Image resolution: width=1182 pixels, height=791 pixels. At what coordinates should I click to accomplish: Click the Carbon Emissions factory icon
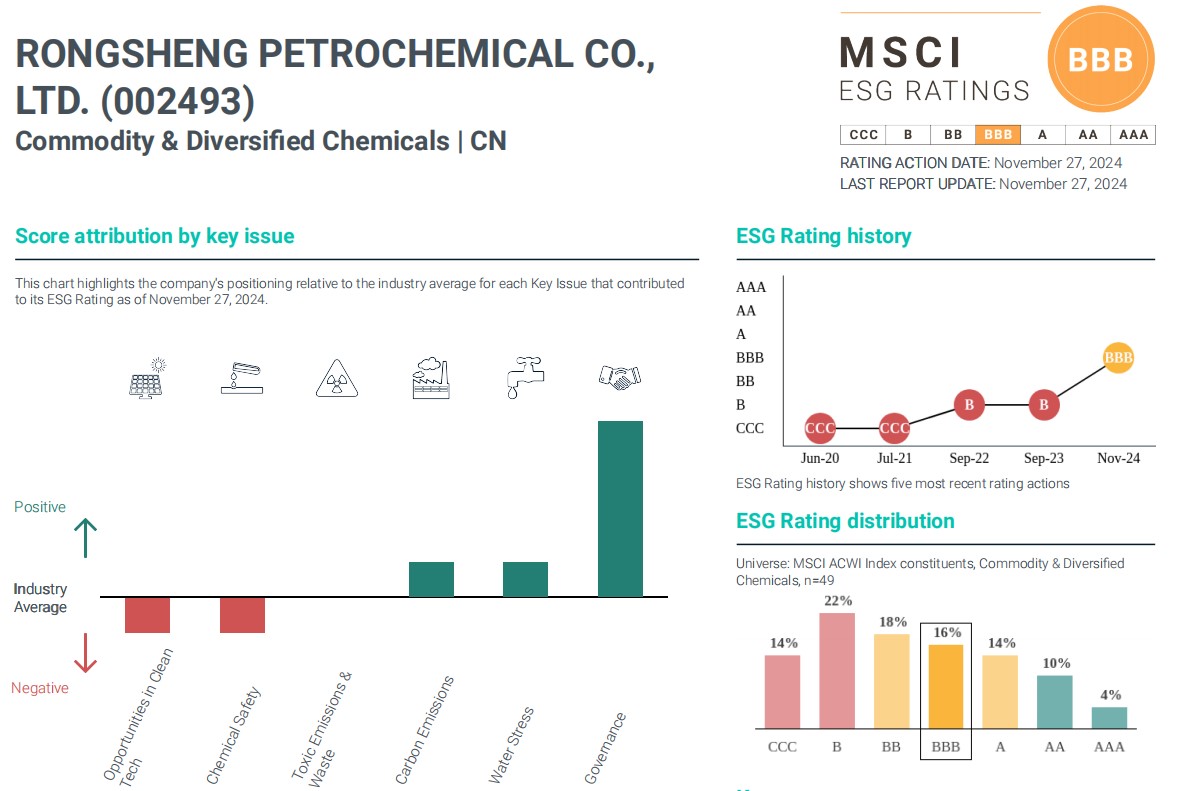[x=431, y=378]
